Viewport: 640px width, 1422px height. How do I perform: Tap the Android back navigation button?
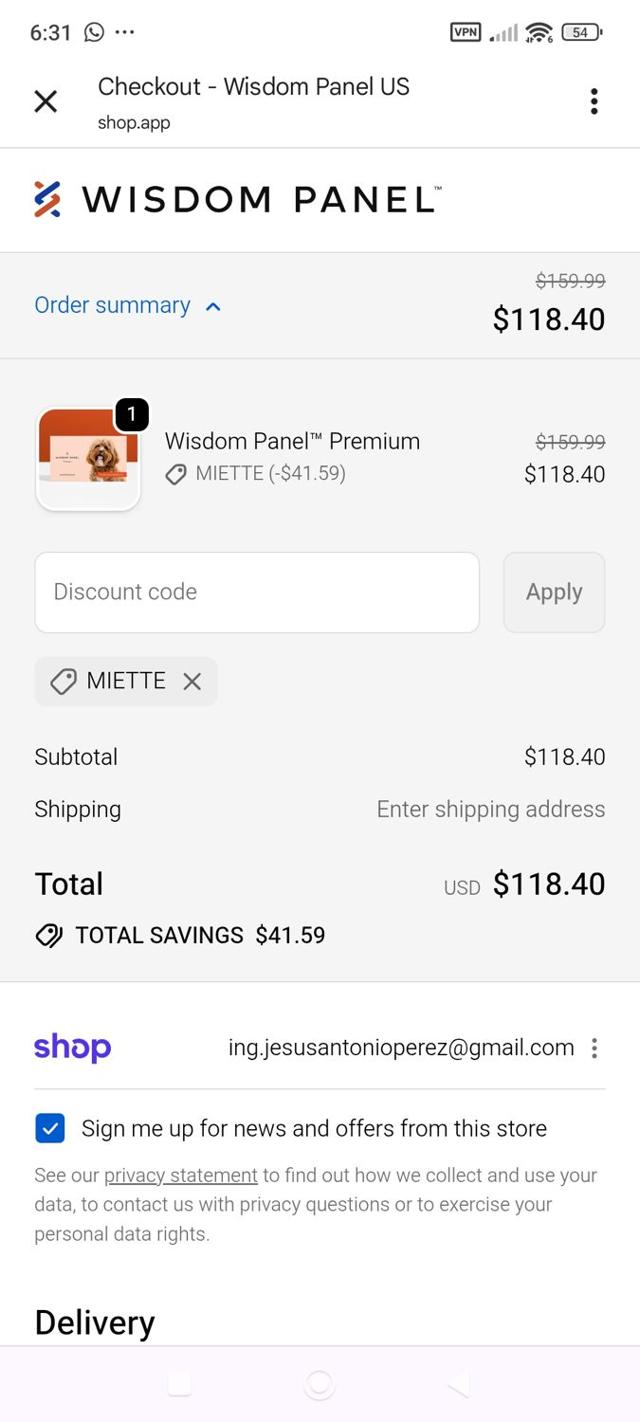click(458, 1384)
